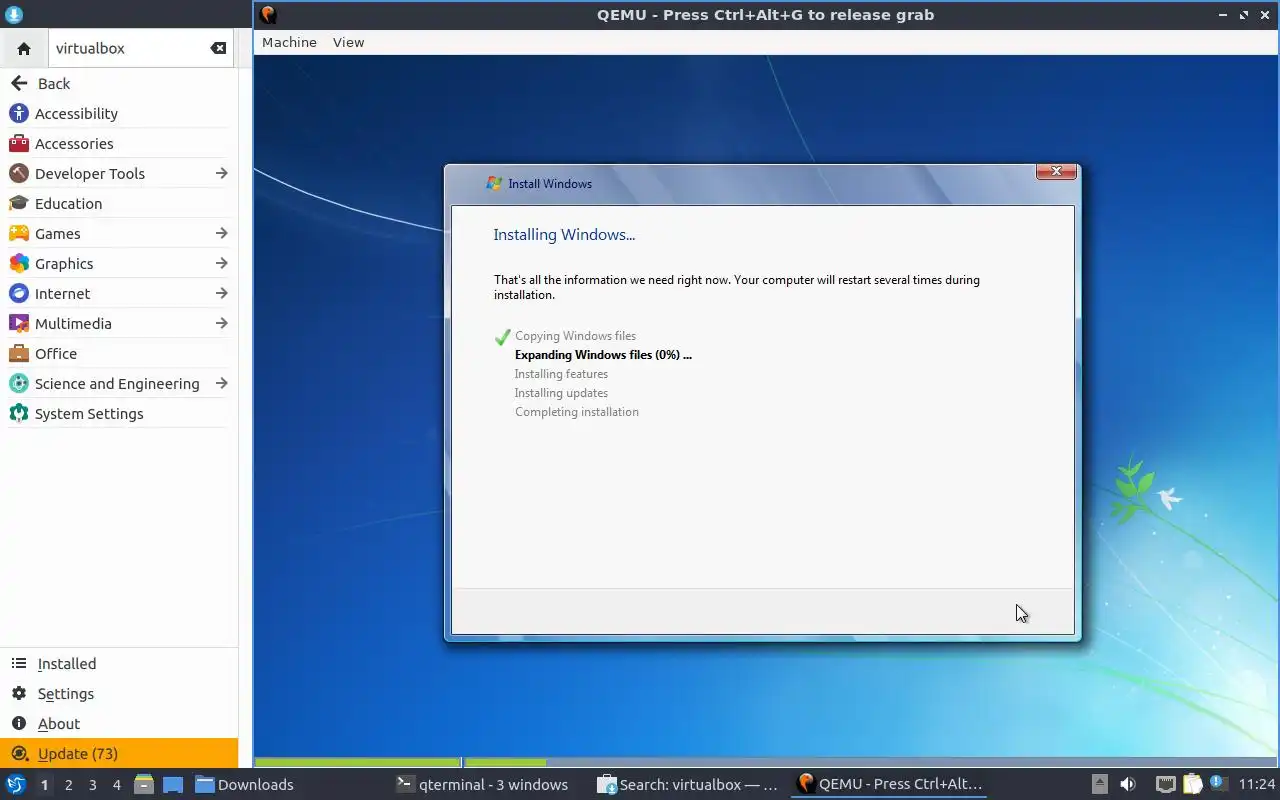
Task: Open the Lubuntu start menu button
Action: (15, 785)
